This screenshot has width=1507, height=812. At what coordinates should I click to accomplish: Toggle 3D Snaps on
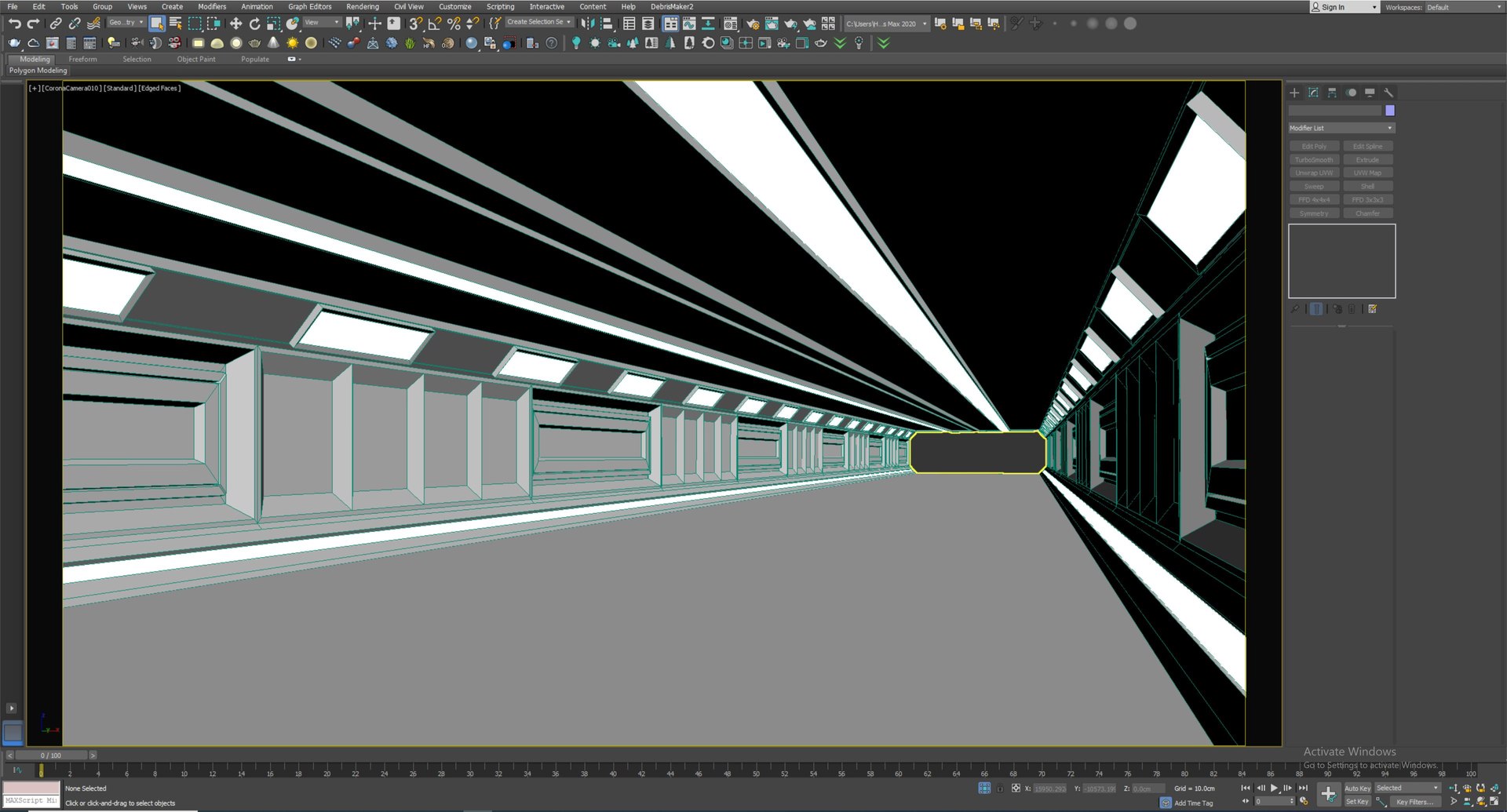click(x=416, y=24)
